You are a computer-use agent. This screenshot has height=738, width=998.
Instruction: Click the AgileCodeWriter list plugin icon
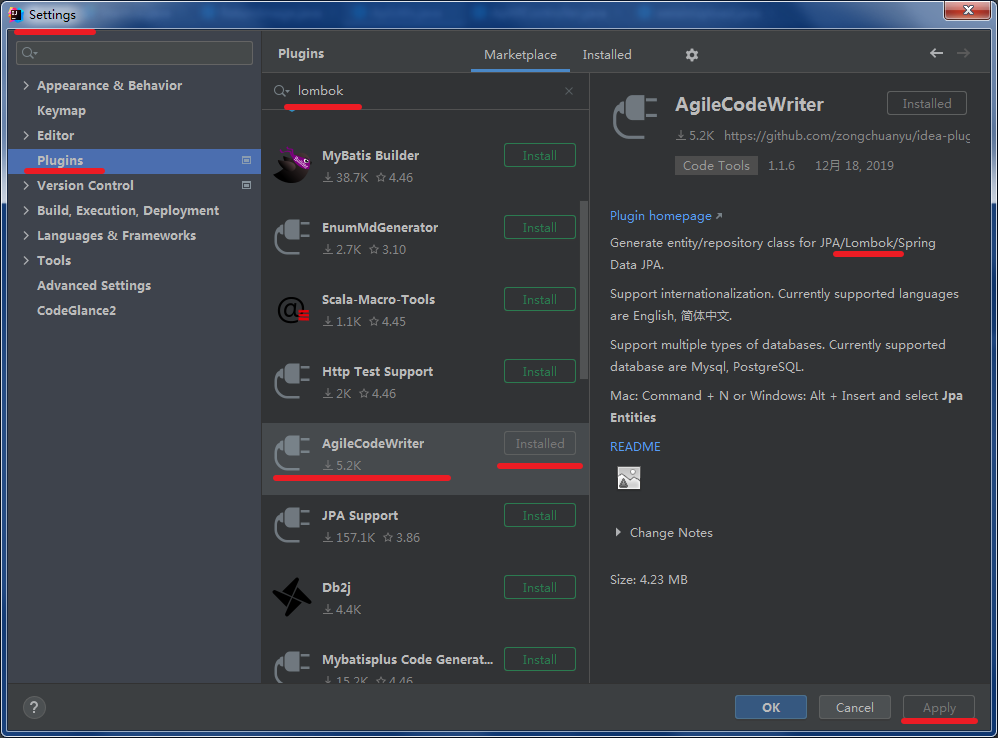click(292, 452)
